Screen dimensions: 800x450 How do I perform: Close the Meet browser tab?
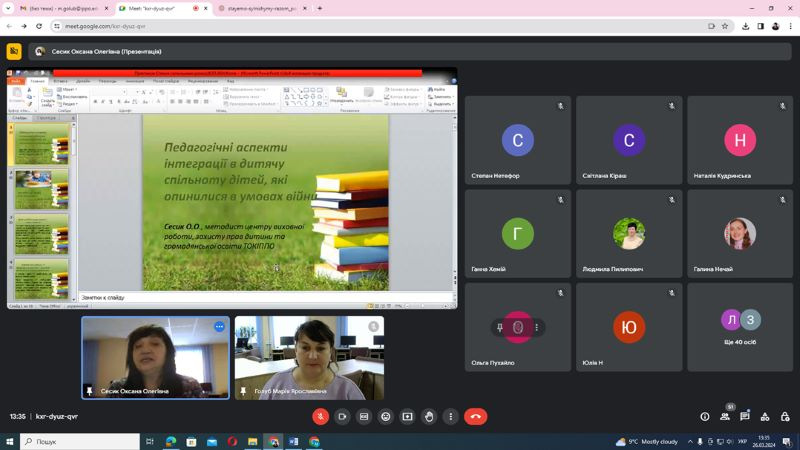pyautogui.click(x=206, y=9)
